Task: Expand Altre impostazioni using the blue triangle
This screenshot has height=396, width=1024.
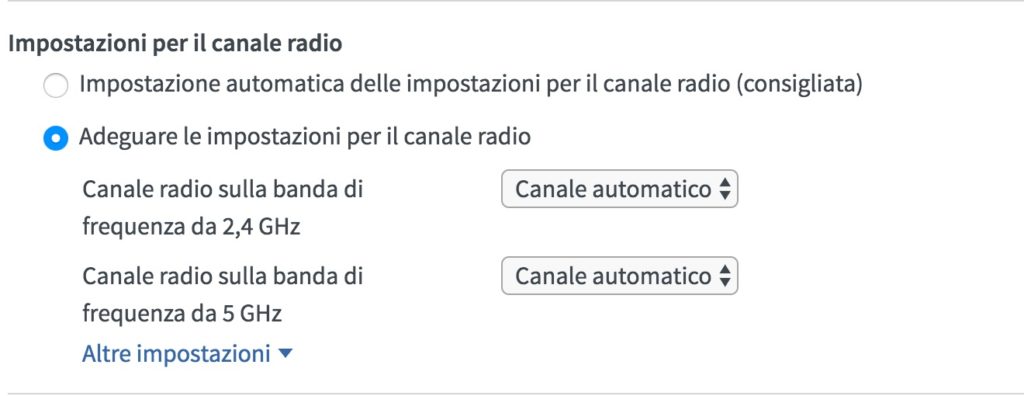Action: tap(285, 354)
